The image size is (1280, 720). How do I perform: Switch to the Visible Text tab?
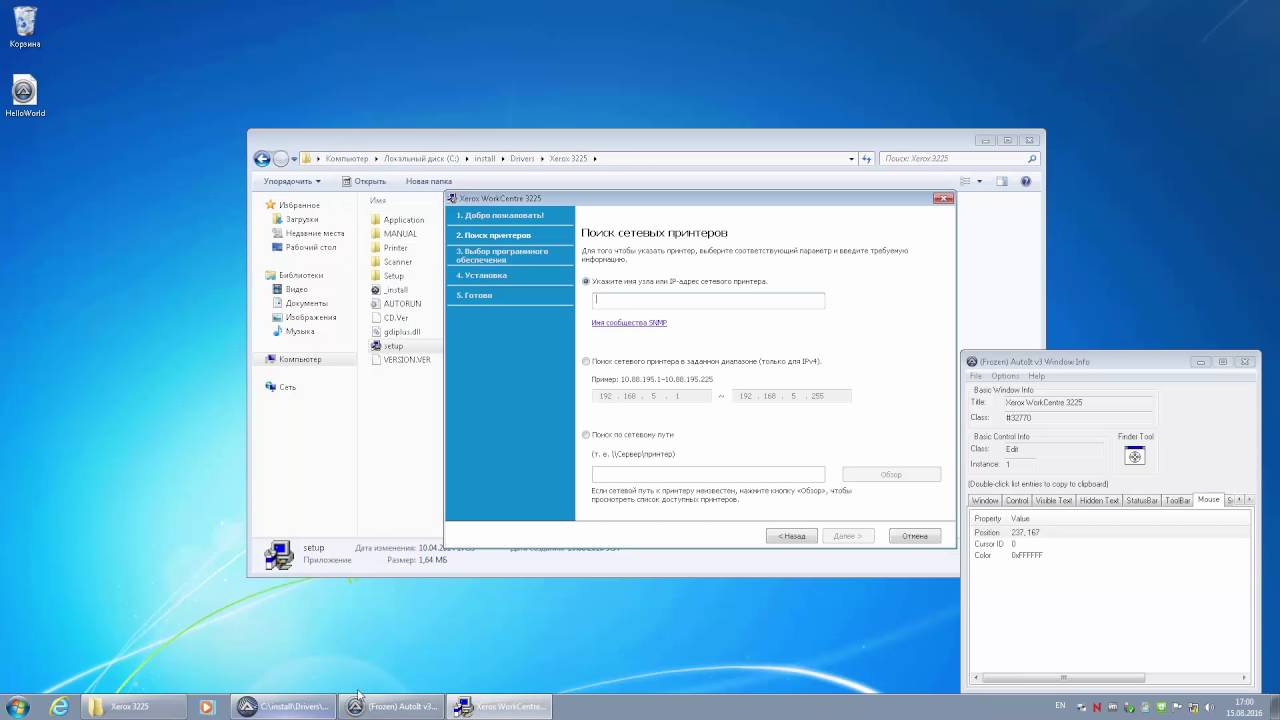[x=1054, y=500]
